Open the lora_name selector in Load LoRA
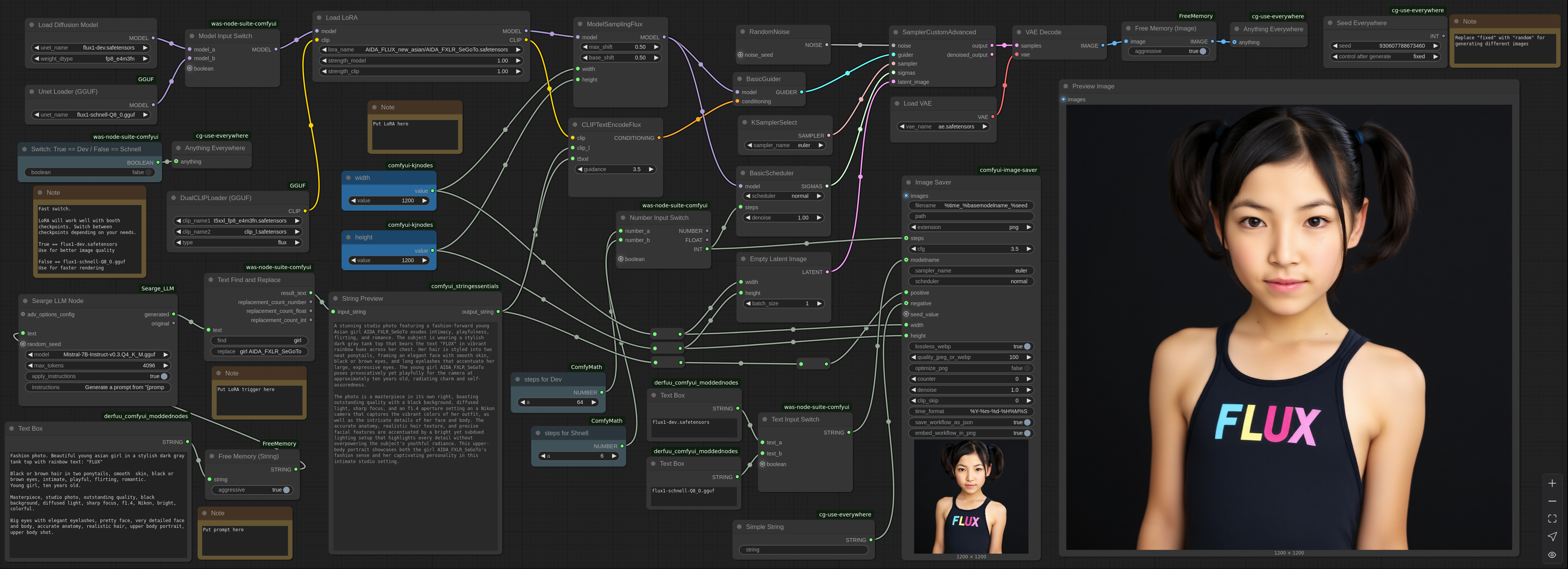The image size is (1568, 569). [421, 50]
